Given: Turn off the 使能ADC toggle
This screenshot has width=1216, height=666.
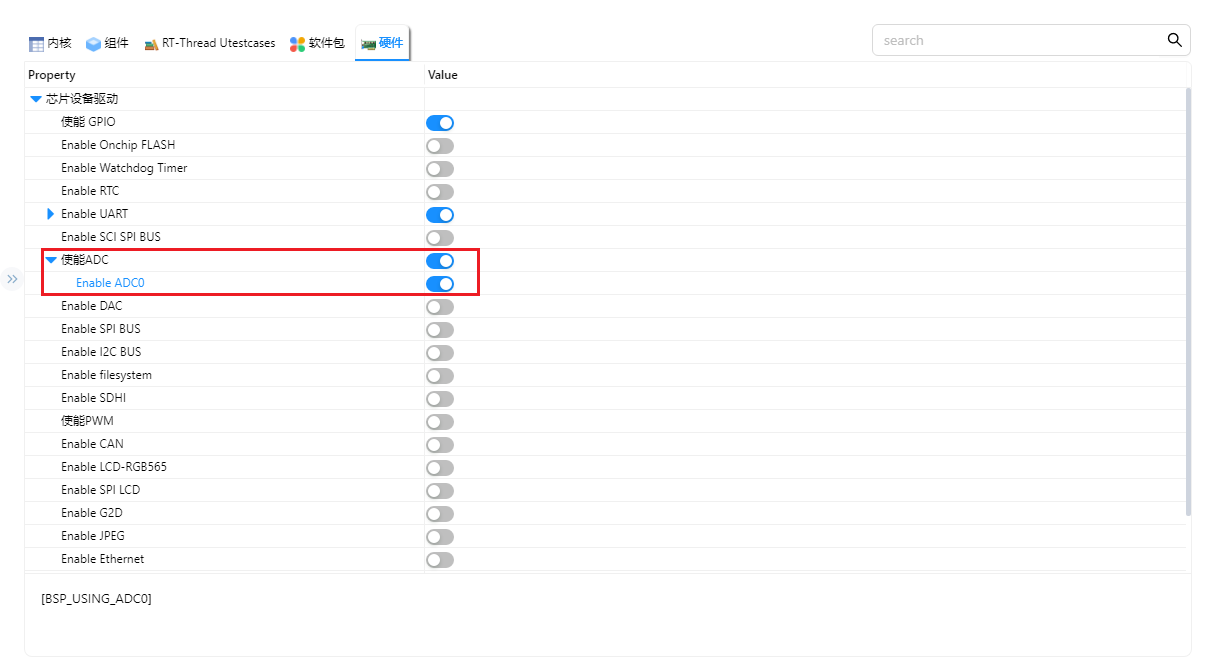Looking at the screenshot, I should click(440, 261).
